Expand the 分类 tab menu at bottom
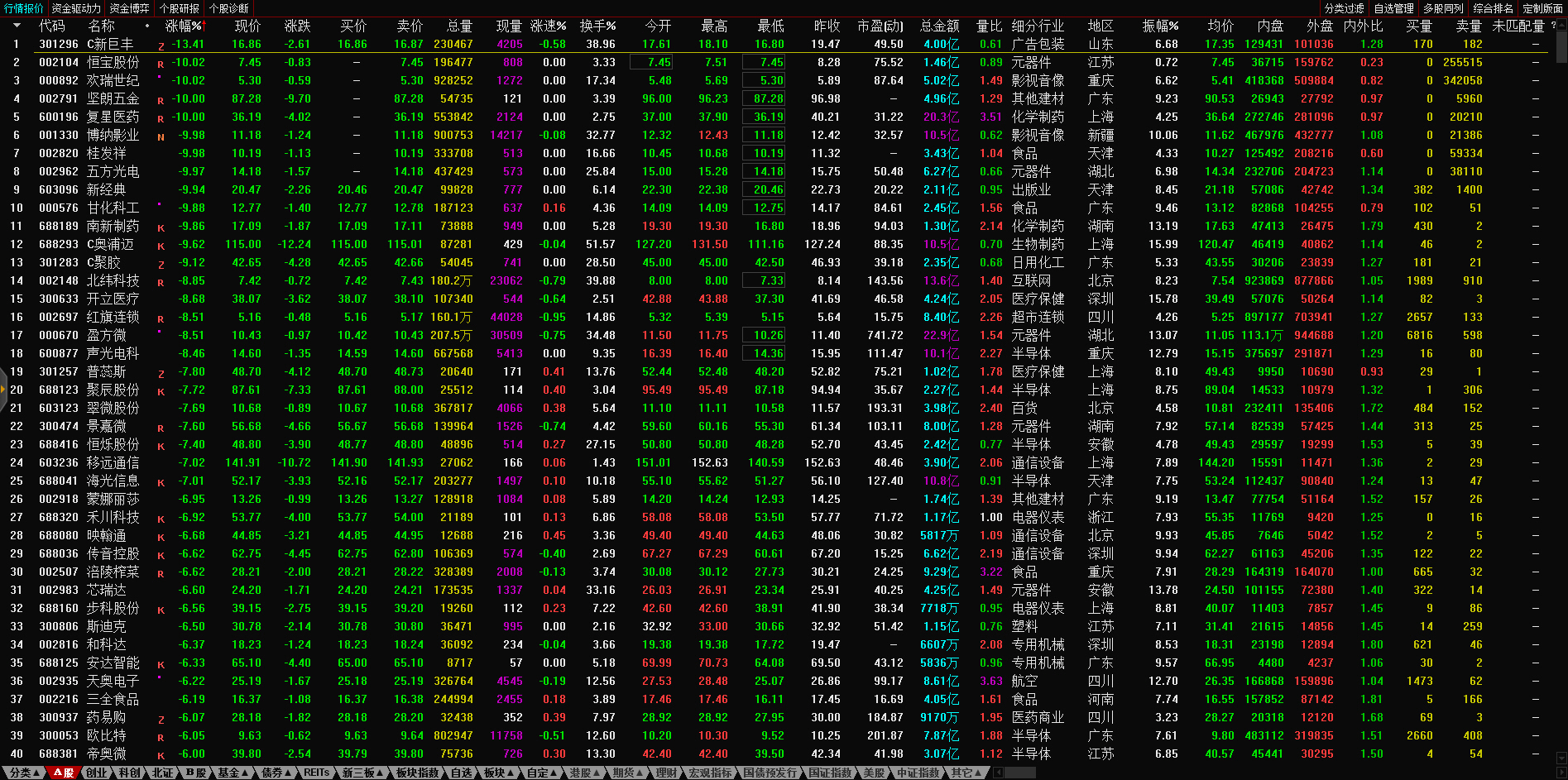Screen dimensions: 1568x780 pyautogui.click(x=22, y=773)
